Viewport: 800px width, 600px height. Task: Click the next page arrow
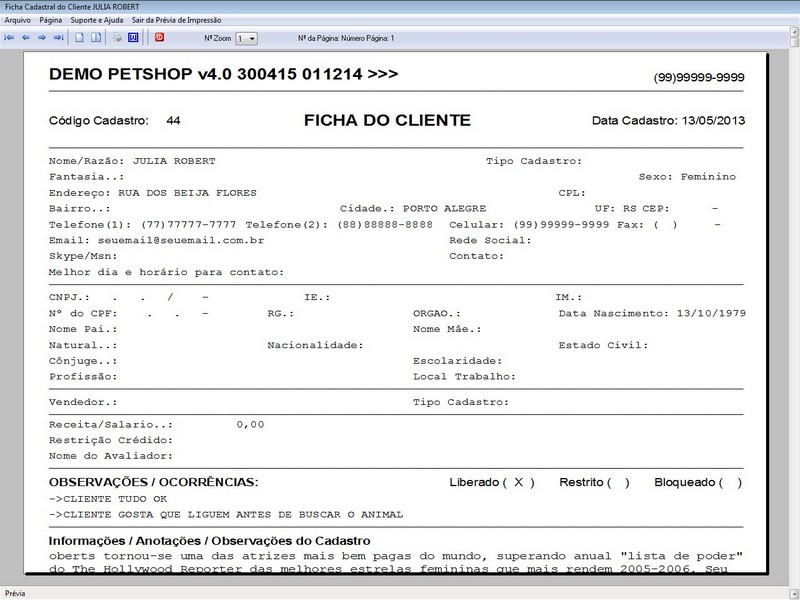click(x=42, y=38)
